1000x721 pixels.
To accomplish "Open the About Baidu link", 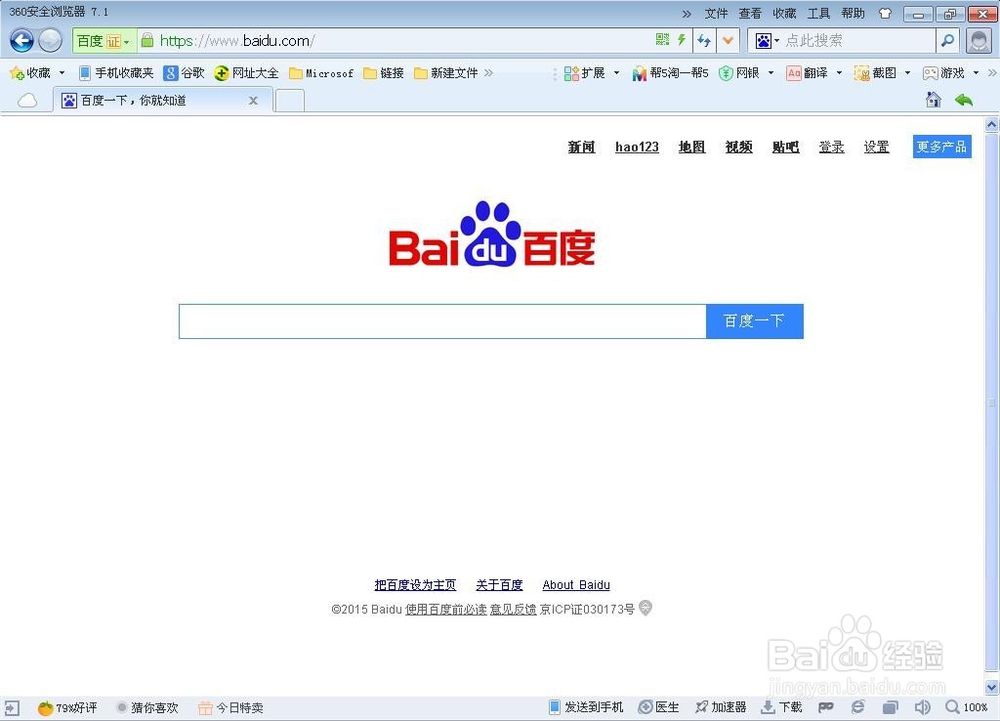I will [x=576, y=585].
